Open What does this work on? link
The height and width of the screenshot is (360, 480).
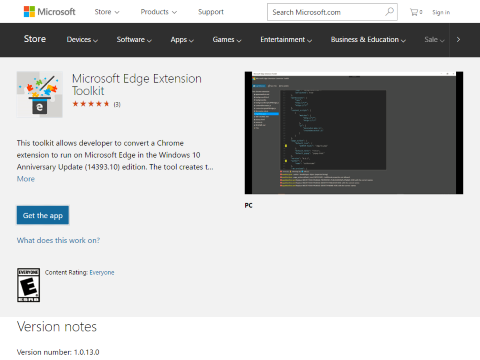point(58,240)
